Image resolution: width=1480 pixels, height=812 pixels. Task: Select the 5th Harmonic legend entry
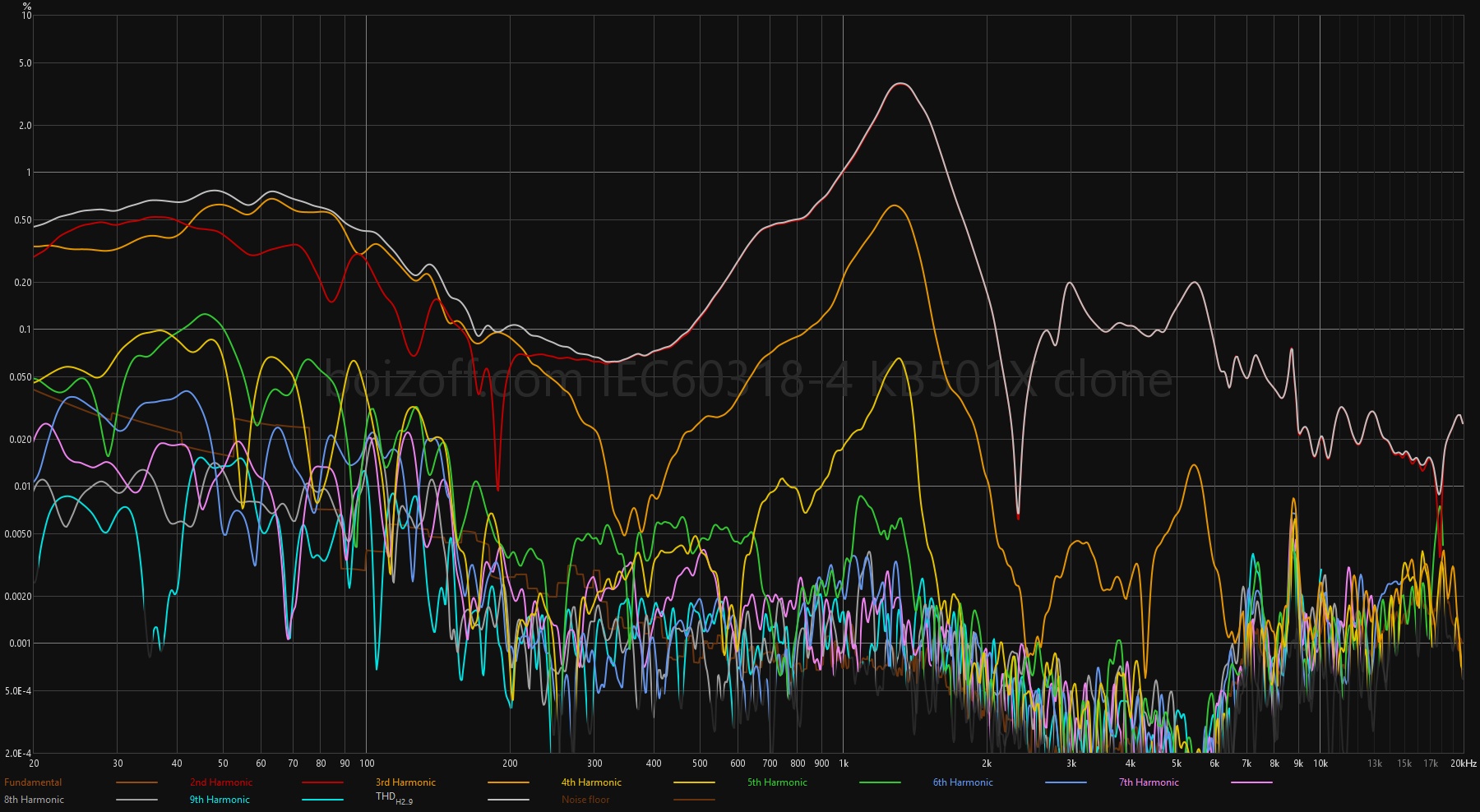(x=777, y=782)
